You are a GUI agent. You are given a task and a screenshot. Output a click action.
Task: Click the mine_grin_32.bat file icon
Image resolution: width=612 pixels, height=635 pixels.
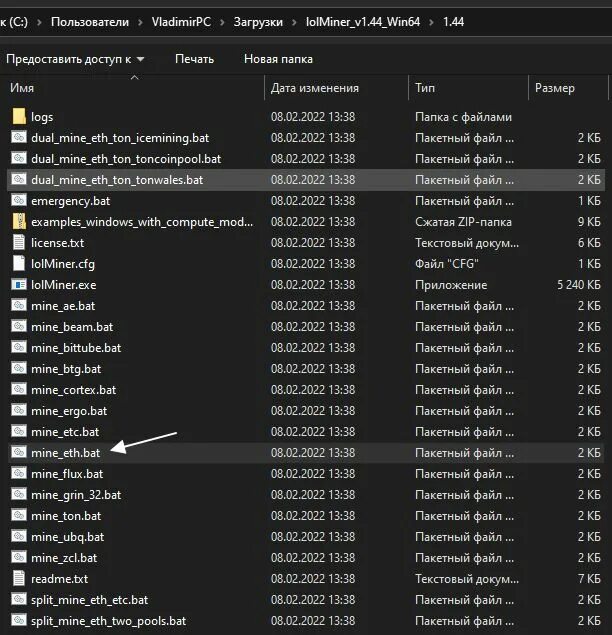tap(19, 494)
